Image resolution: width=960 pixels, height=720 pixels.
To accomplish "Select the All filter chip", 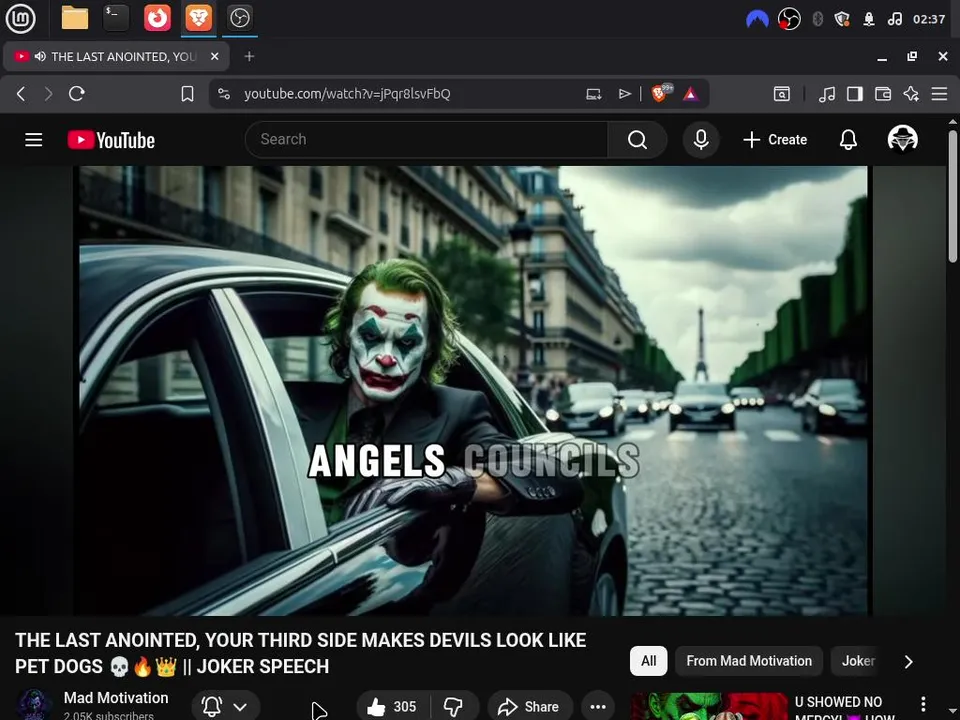I will click(x=648, y=661).
